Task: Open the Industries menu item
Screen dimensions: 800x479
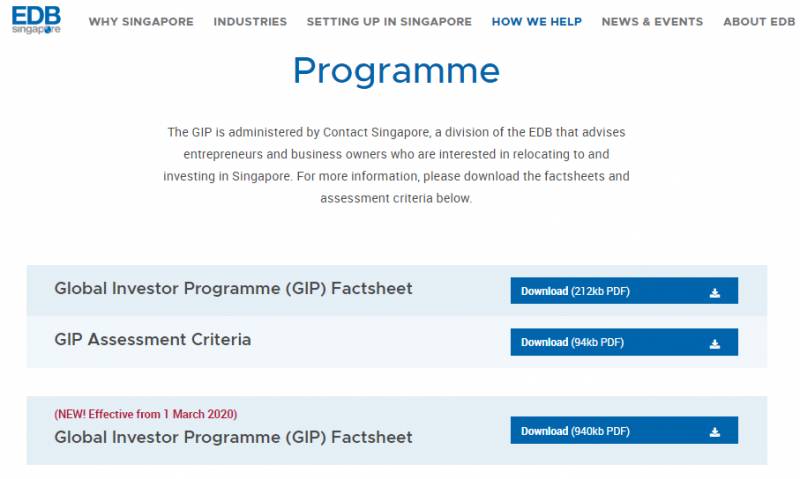Action: pyautogui.click(x=250, y=22)
